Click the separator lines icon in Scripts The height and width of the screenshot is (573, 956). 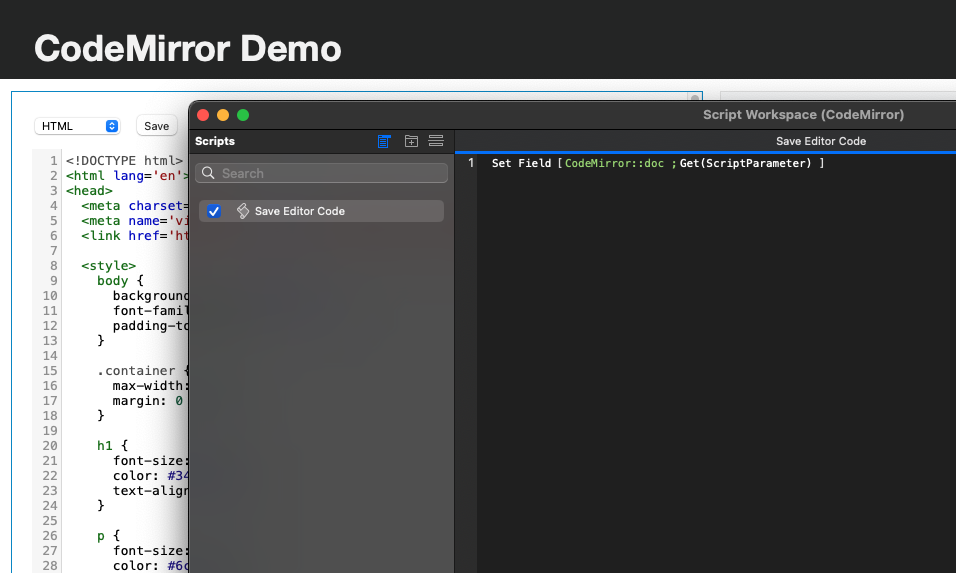[436, 142]
